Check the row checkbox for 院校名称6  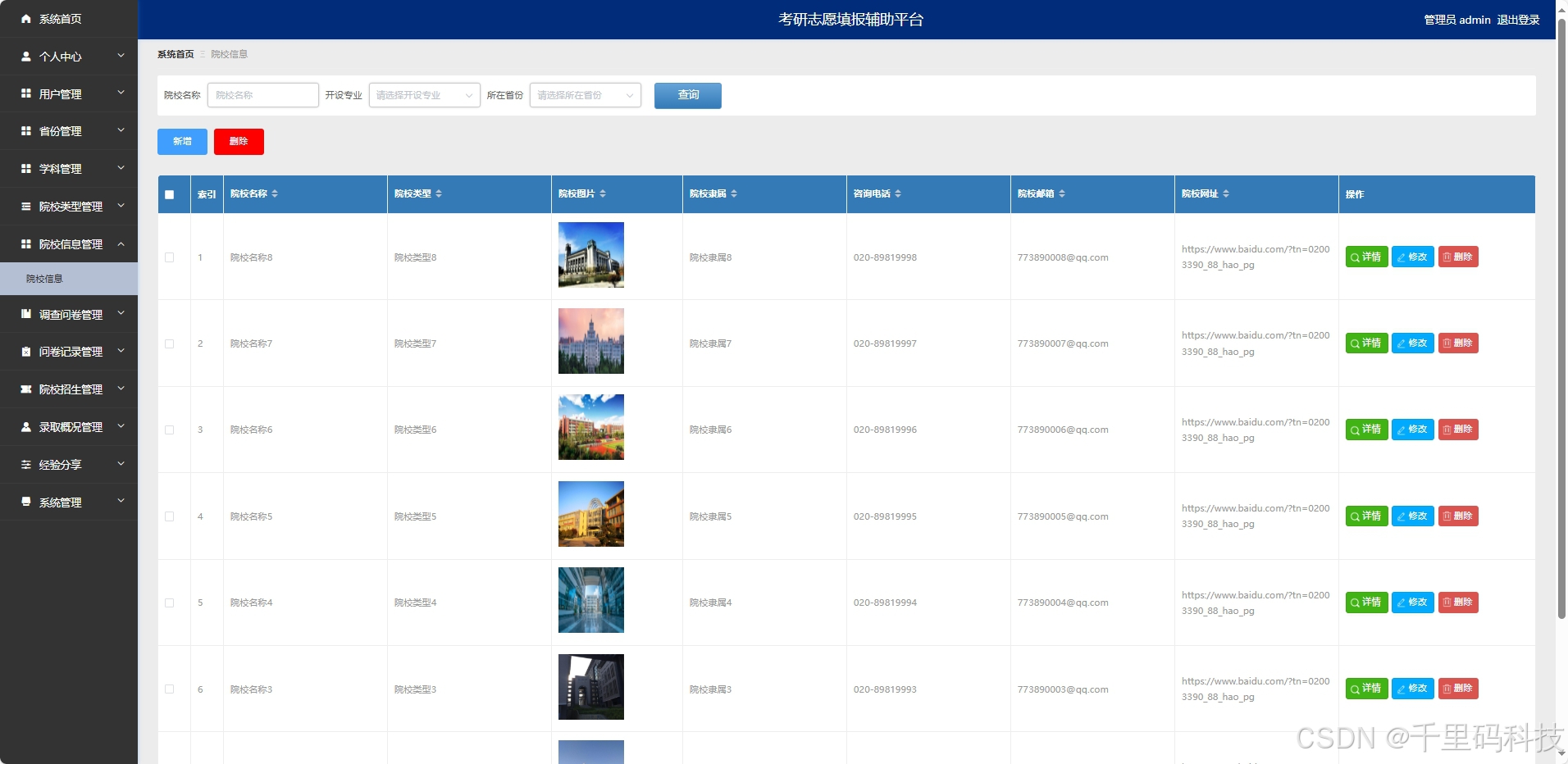170,430
